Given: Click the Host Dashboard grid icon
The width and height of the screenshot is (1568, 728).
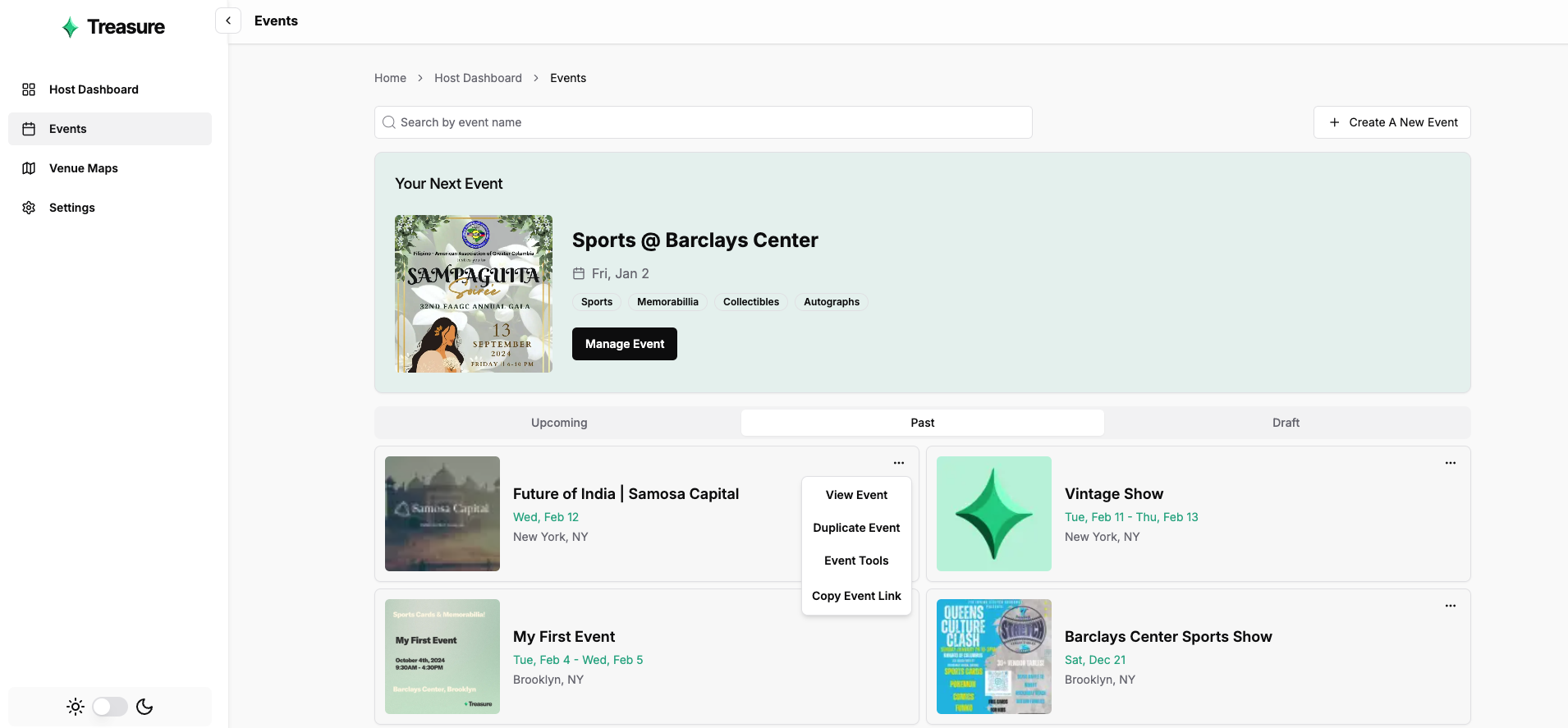Looking at the screenshot, I should coord(29,89).
